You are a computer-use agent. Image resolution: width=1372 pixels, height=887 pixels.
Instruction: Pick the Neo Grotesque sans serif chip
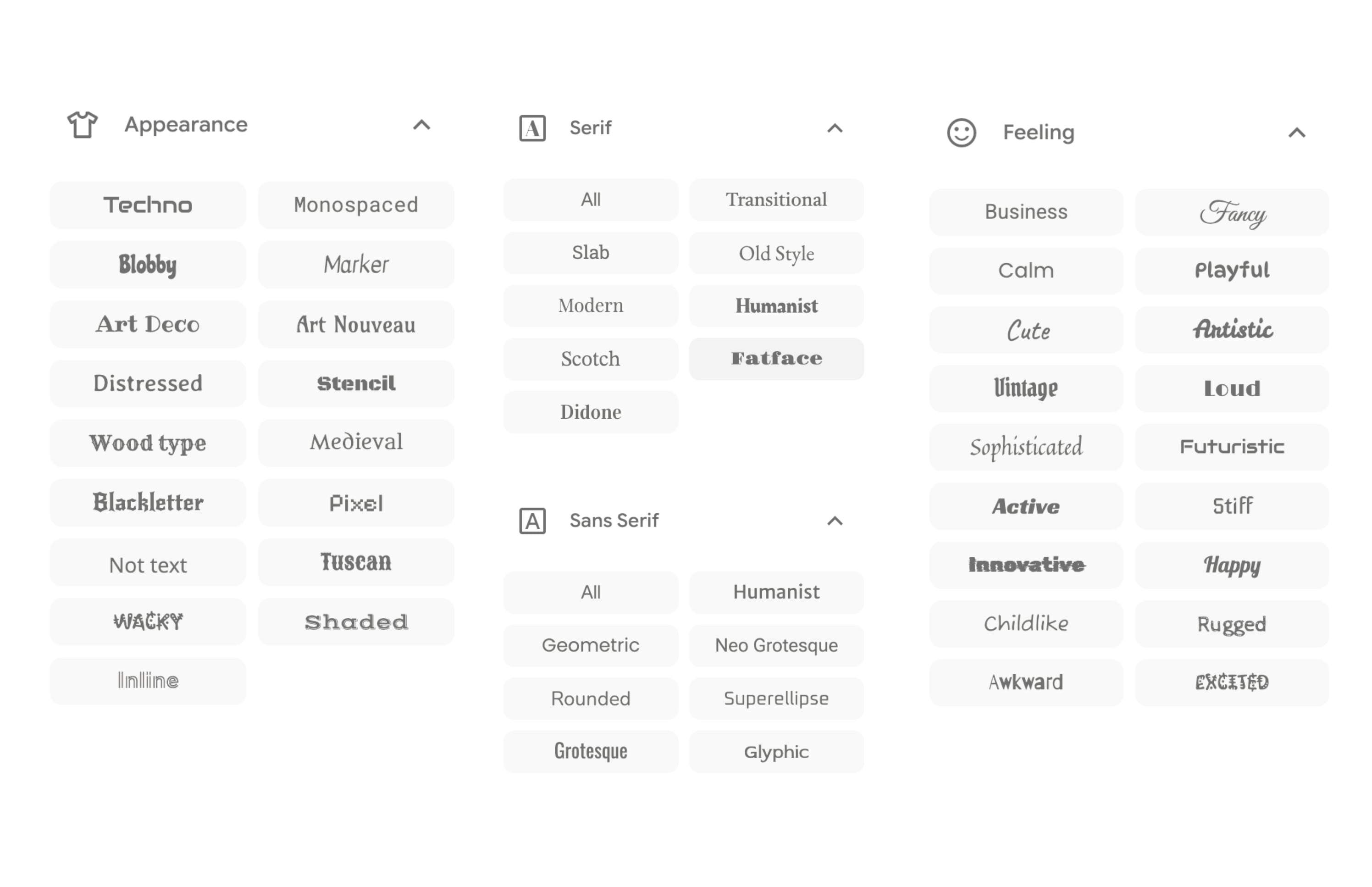click(776, 645)
